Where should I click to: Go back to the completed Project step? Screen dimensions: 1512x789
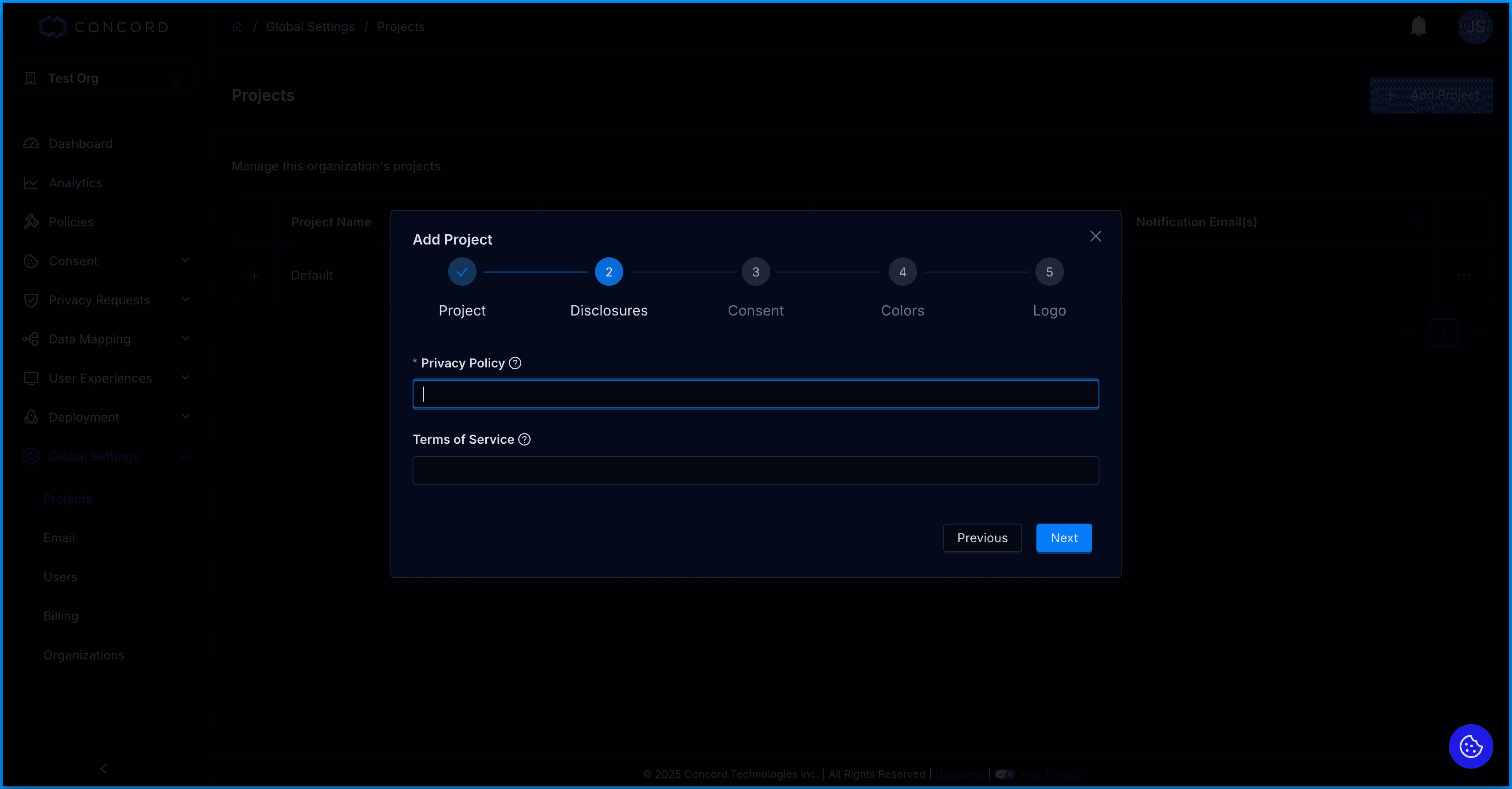[x=462, y=272]
